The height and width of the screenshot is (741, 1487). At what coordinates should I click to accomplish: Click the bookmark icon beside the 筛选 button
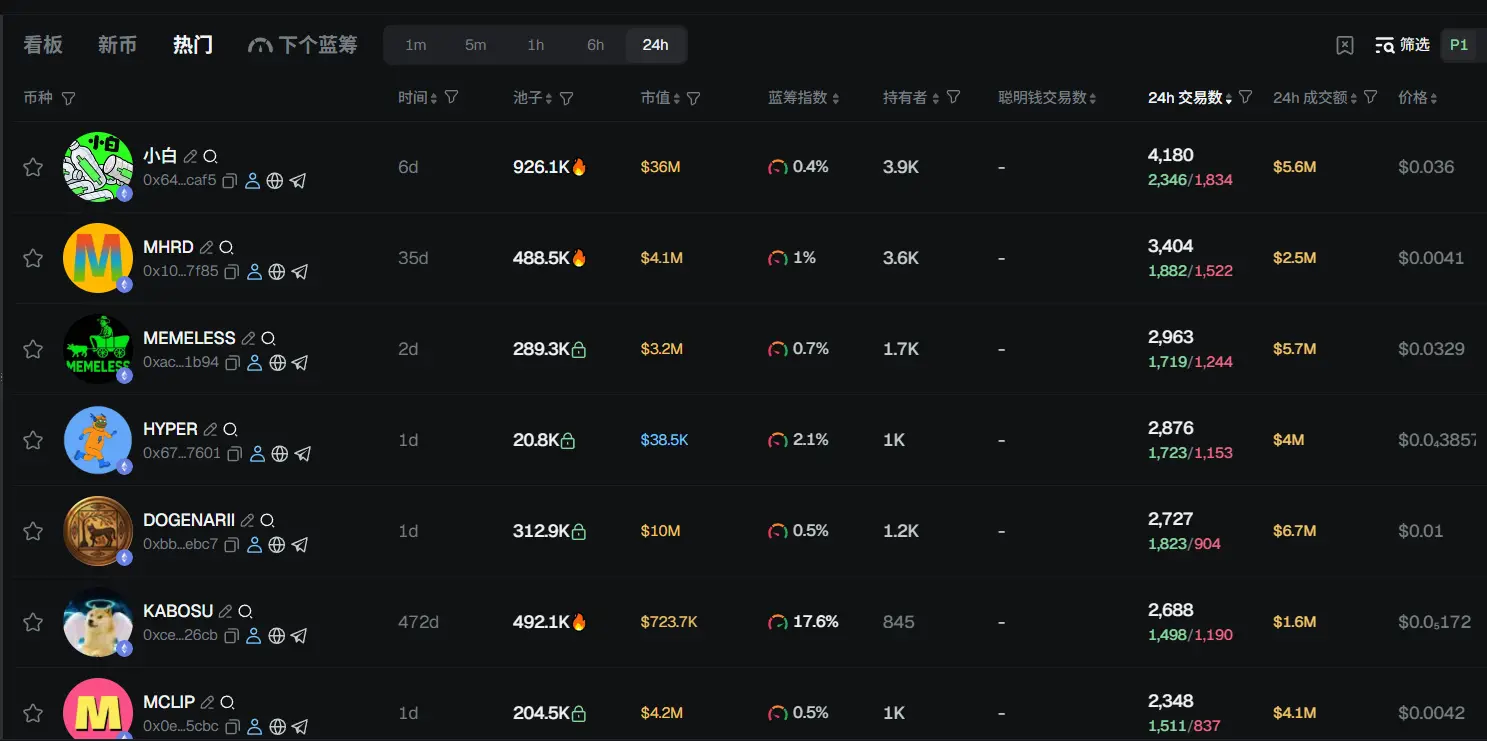point(1345,45)
